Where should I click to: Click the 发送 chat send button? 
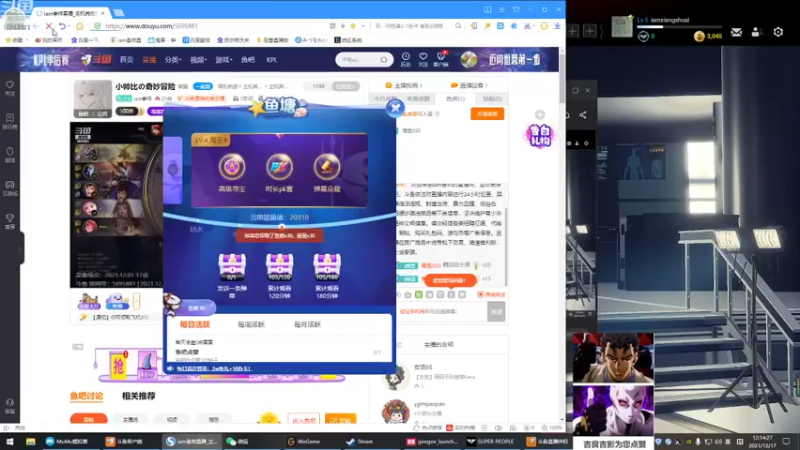[496, 312]
